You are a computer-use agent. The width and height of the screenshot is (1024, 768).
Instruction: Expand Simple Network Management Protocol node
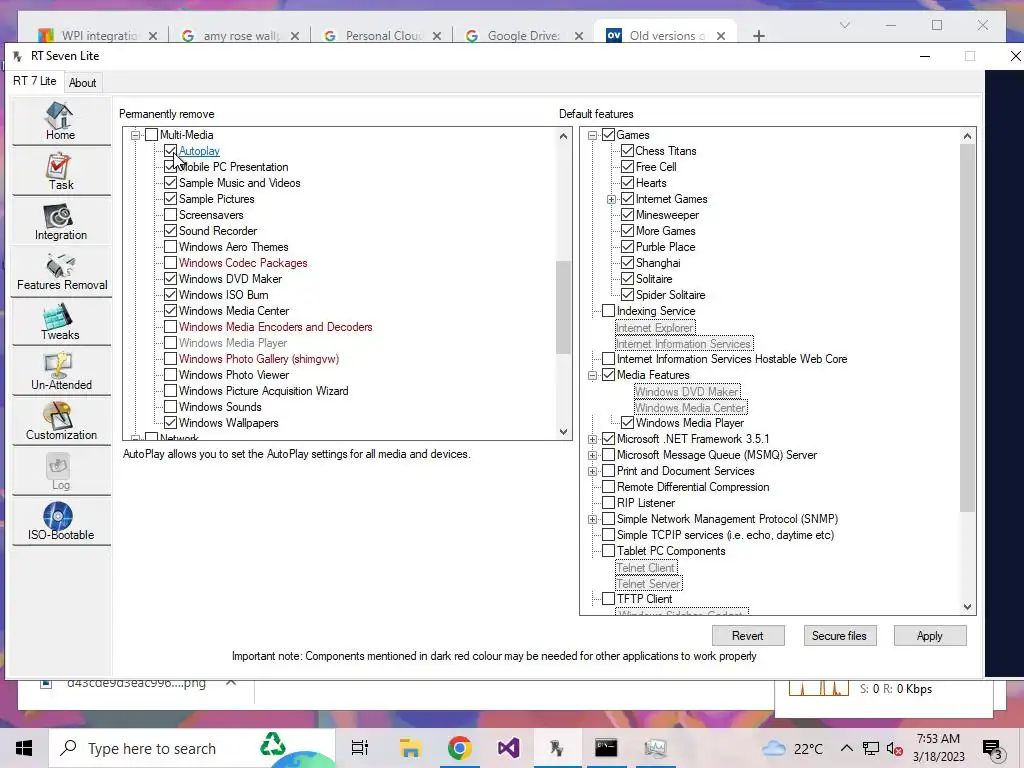(x=592, y=519)
